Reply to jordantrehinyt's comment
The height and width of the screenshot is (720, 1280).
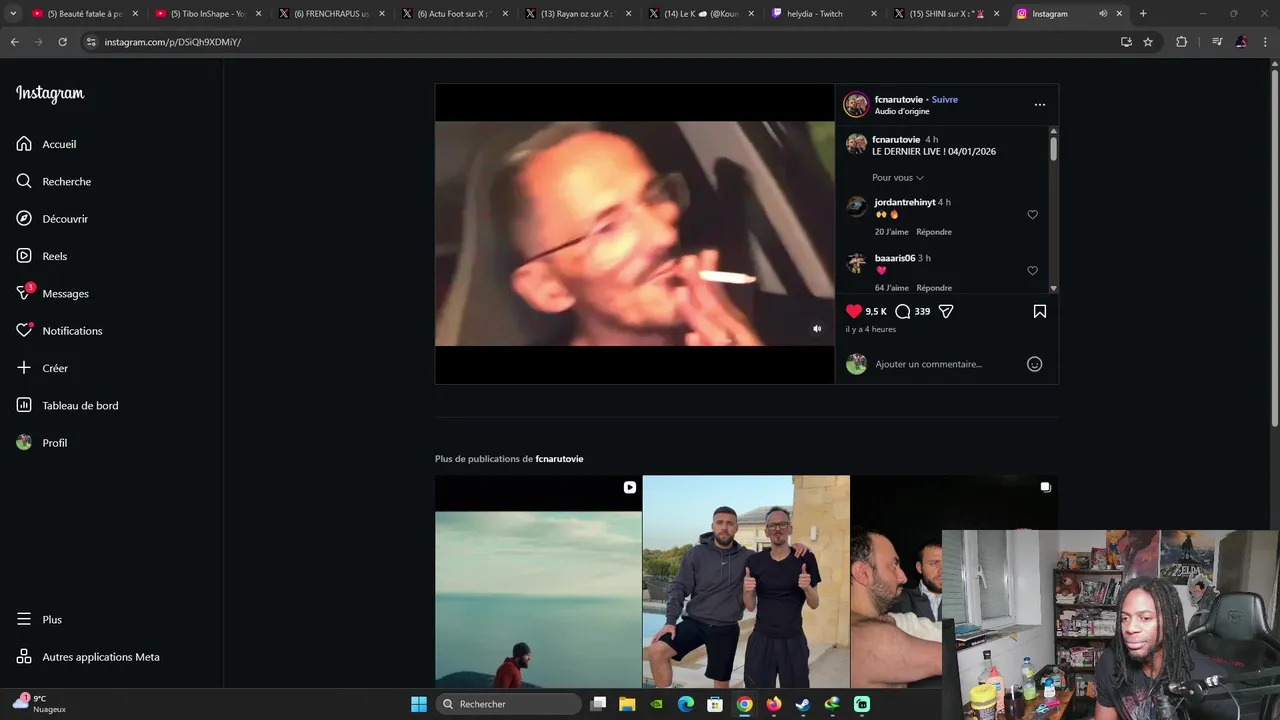click(934, 232)
